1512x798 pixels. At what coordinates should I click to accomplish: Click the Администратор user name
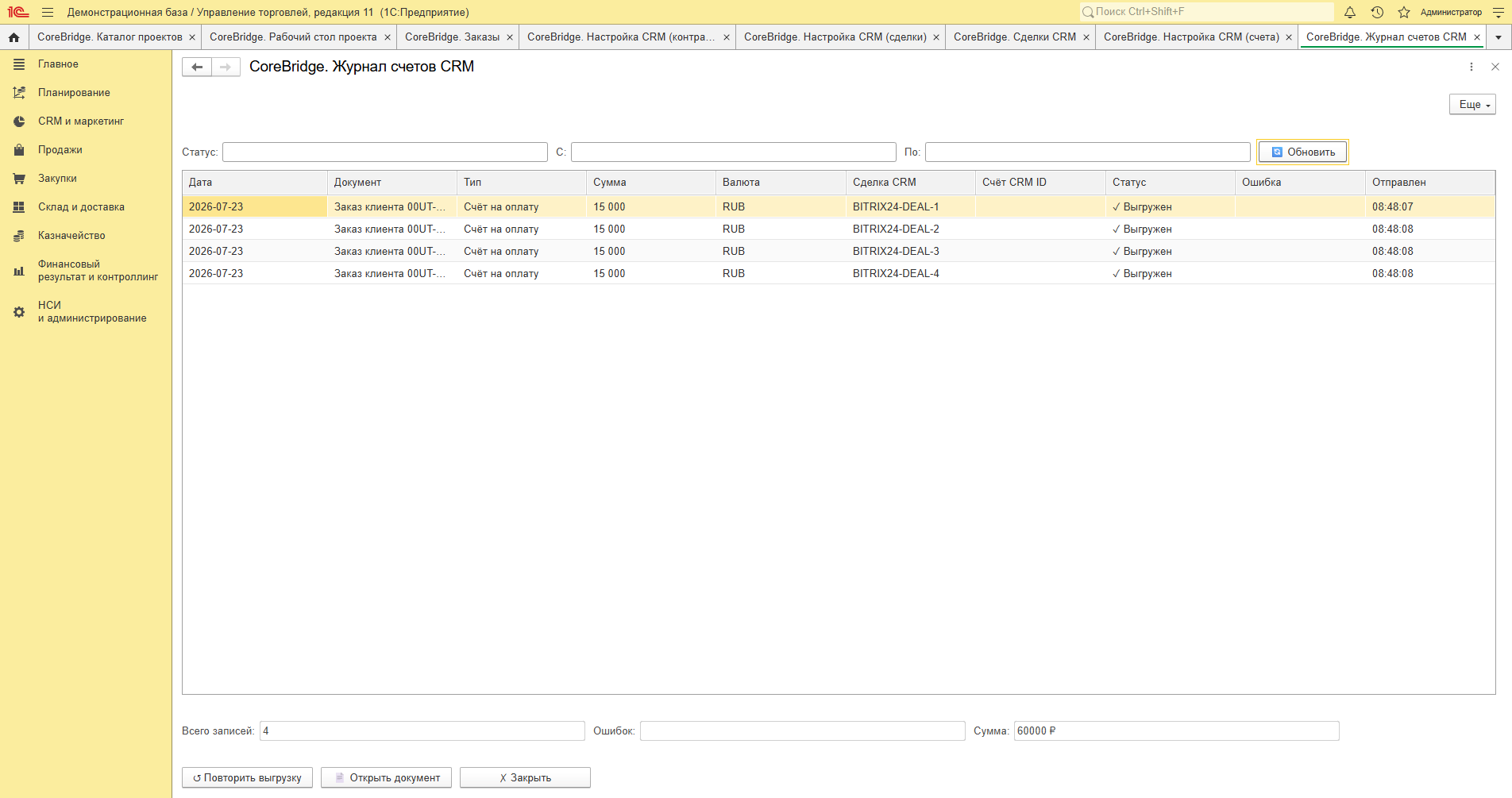(x=1451, y=12)
